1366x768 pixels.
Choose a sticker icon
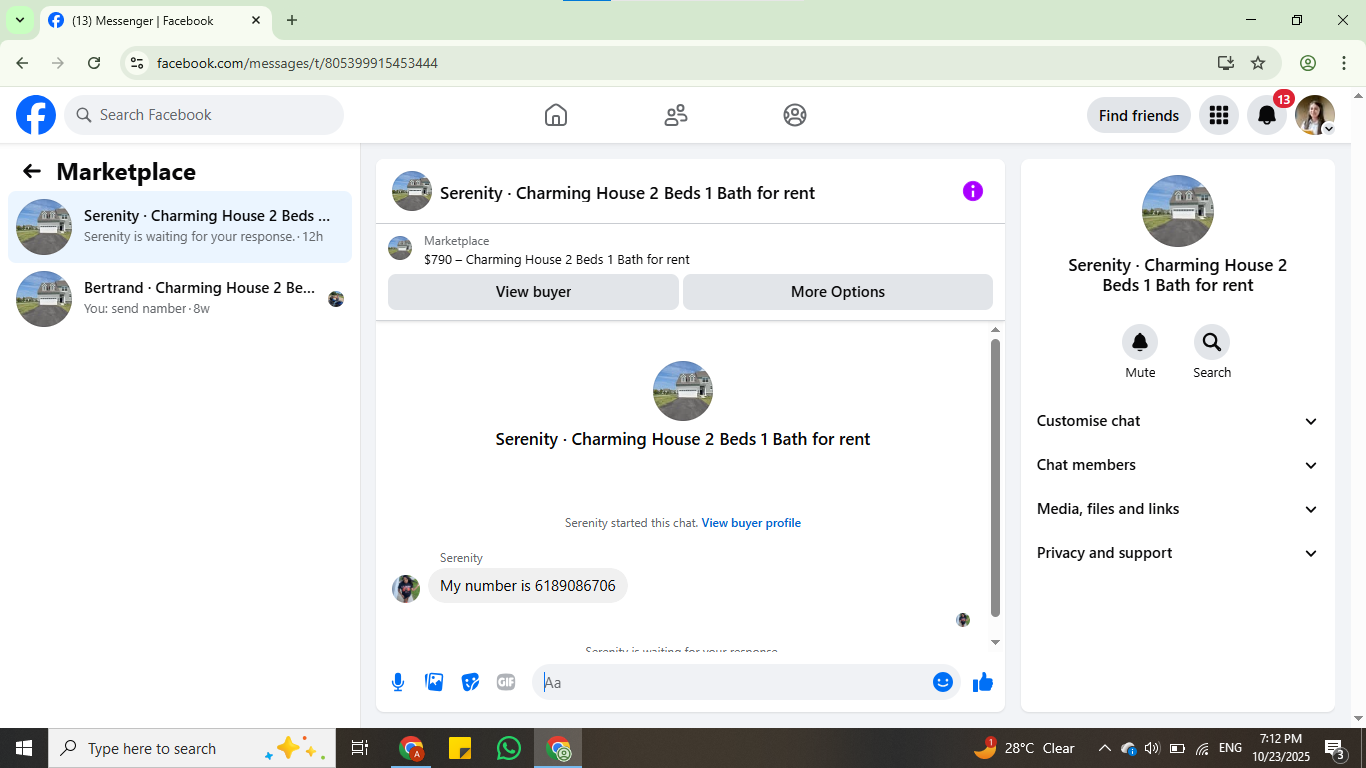point(470,682)
